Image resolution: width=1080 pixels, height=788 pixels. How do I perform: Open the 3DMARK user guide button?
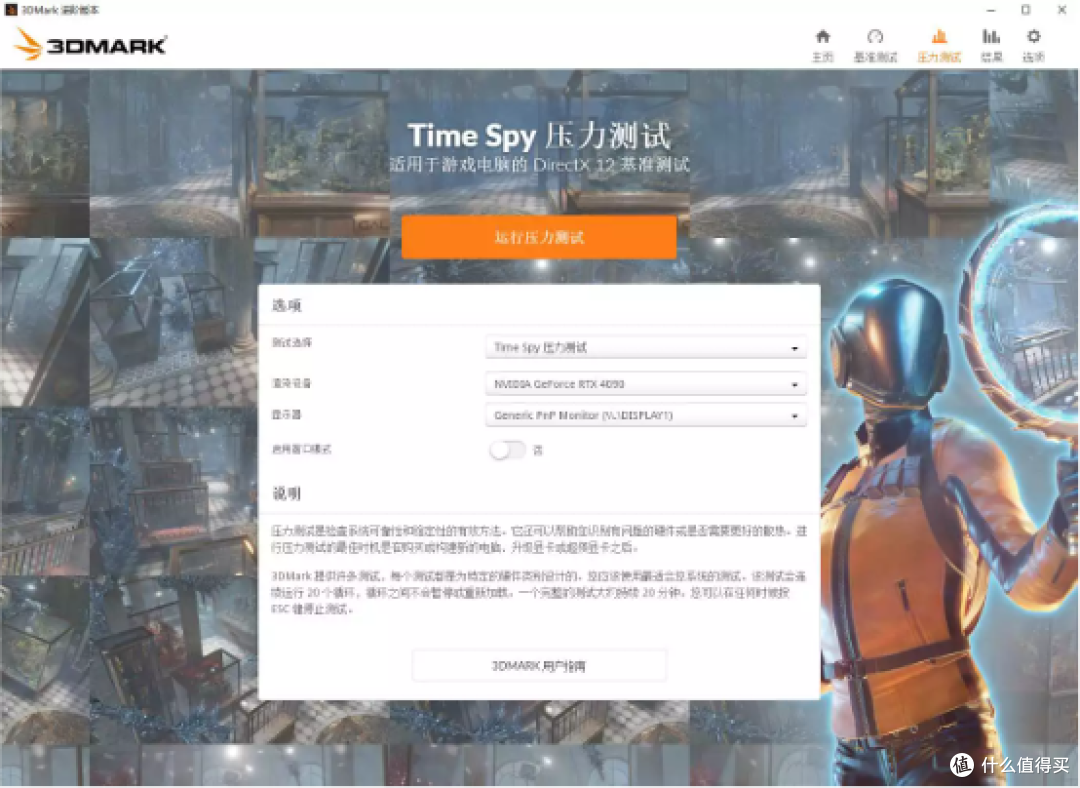tap(539, 665)
